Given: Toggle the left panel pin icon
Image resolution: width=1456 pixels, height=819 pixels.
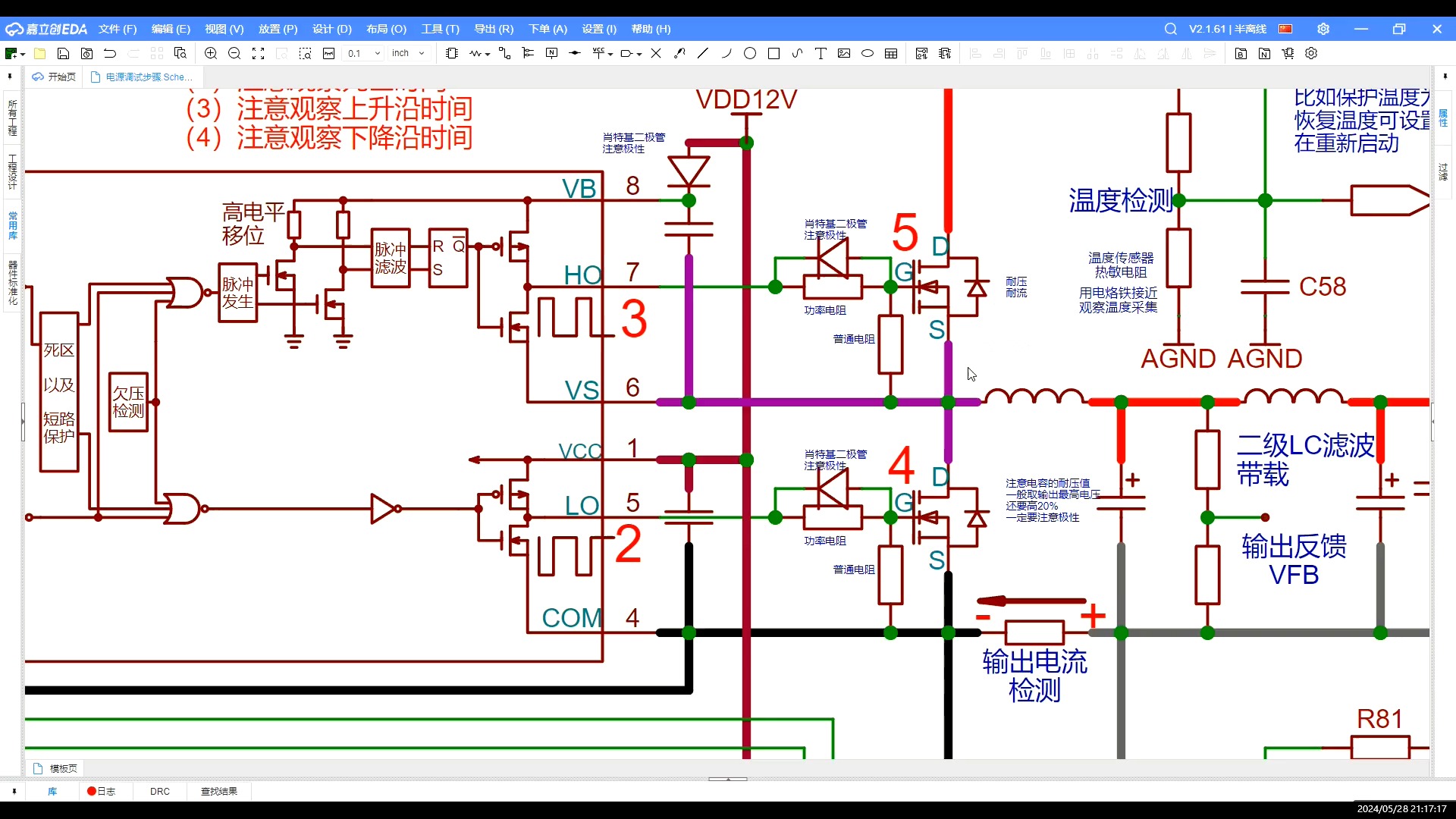Looking at the screenshot, I should point(10,76).
